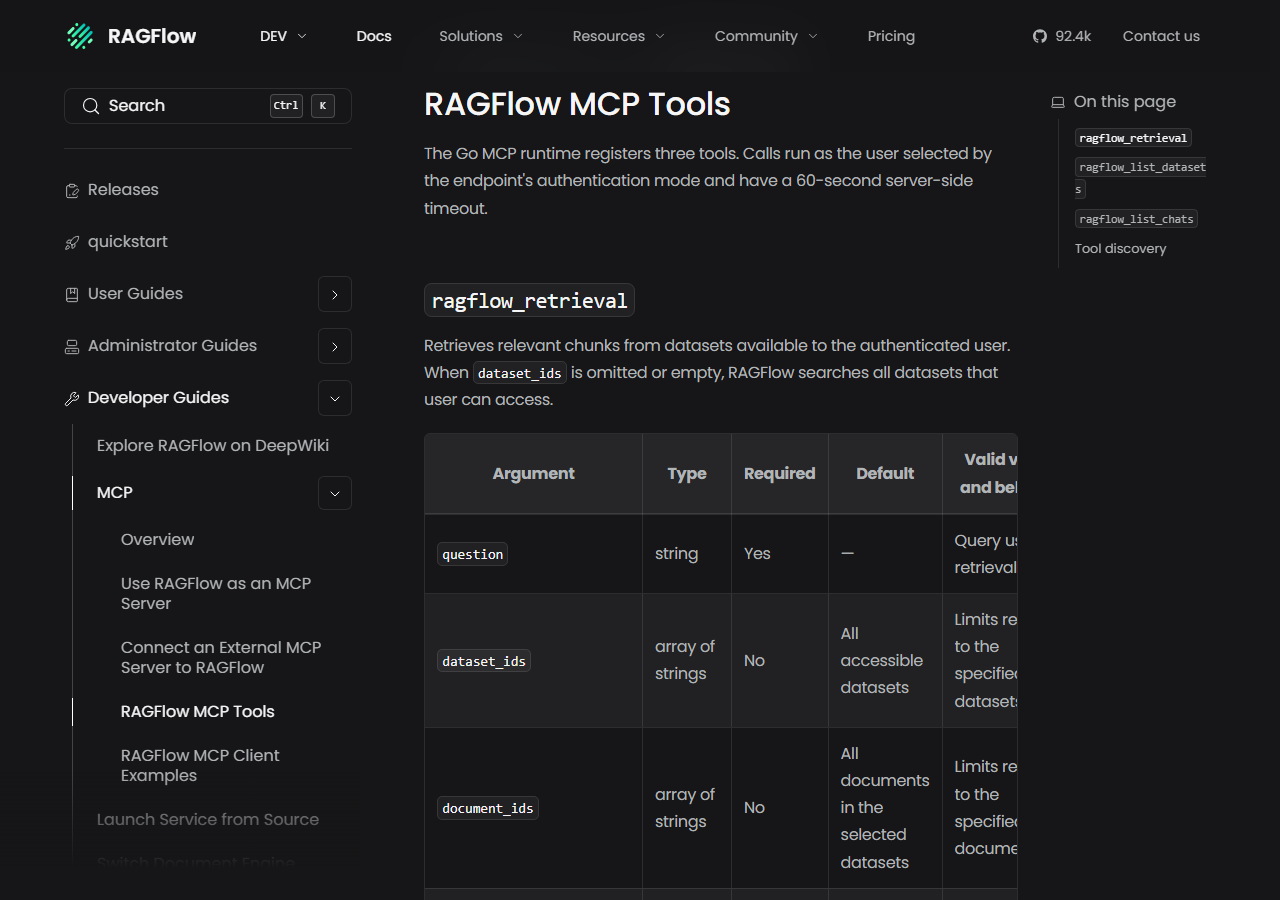The height and width of the screenshot is (900, 1280).
Task: Jump to Tool discovery section
Action: click(x=1121, y=249)
